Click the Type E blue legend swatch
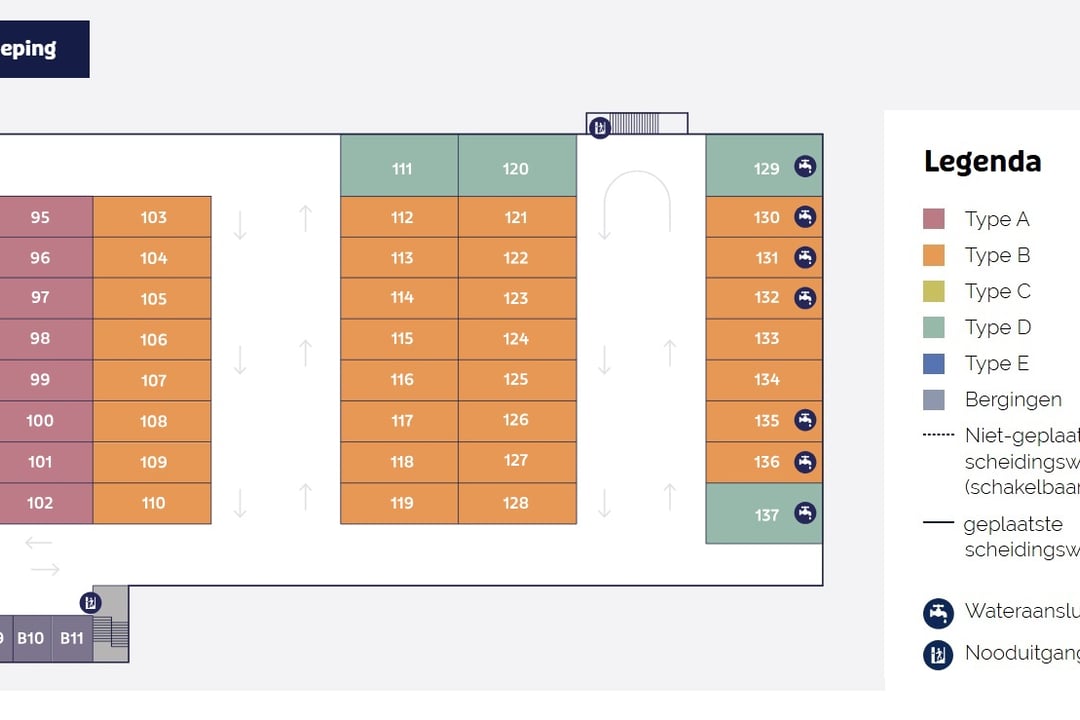 (x=933, y=363)
